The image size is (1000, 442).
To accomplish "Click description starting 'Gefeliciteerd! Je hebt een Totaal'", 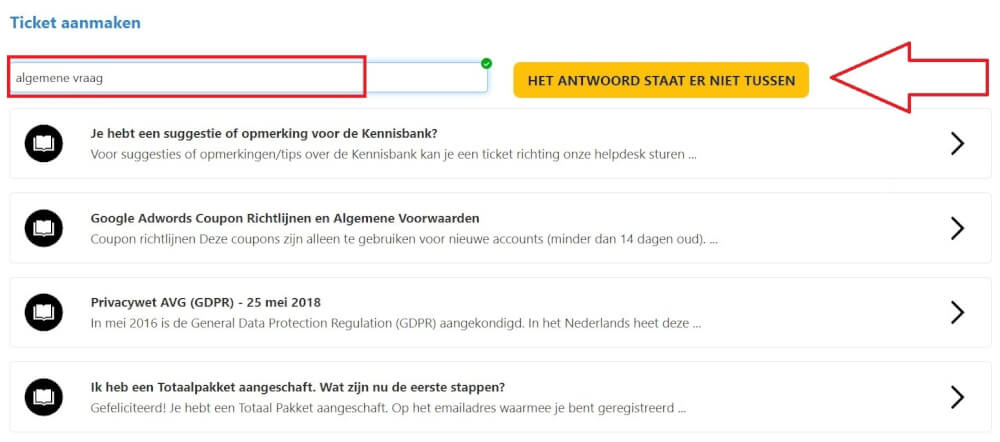I will pos(388,408).
